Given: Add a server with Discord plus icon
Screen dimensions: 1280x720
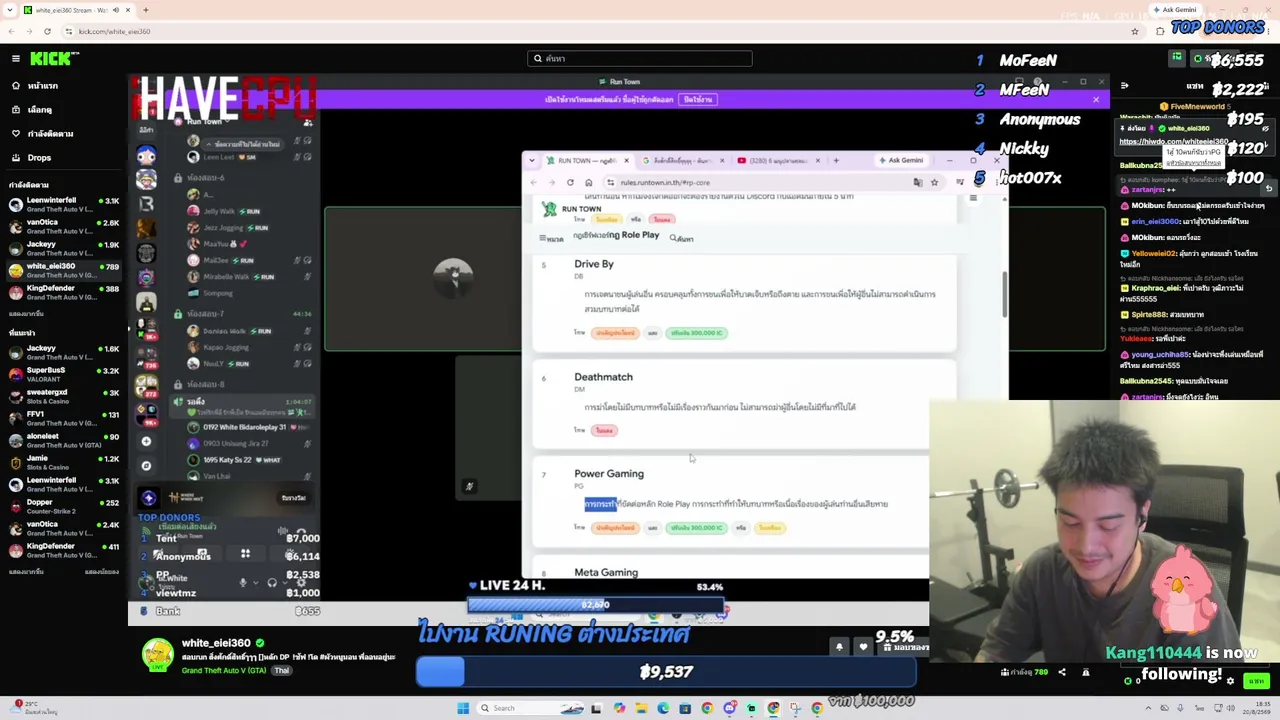Looking at the screenshot, I should coord(146,441).
